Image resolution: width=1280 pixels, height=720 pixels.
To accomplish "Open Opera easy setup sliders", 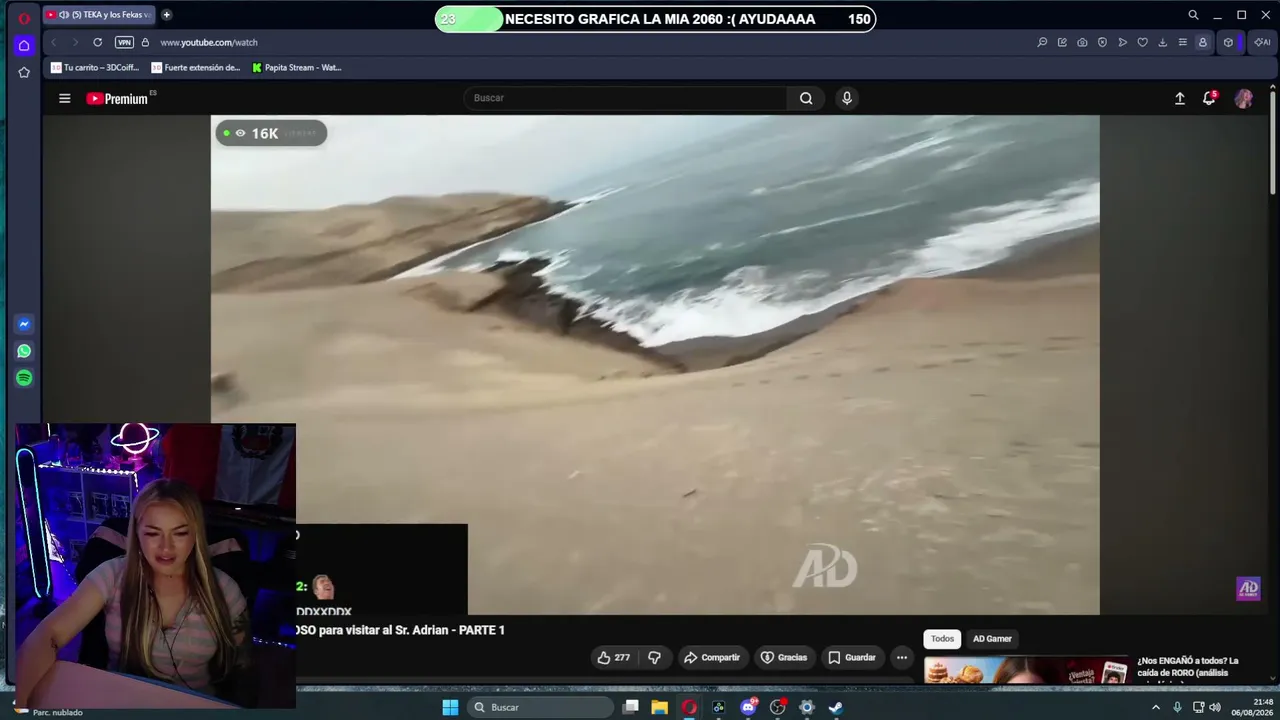I will pyautogui.click(x=1182, y=42).
